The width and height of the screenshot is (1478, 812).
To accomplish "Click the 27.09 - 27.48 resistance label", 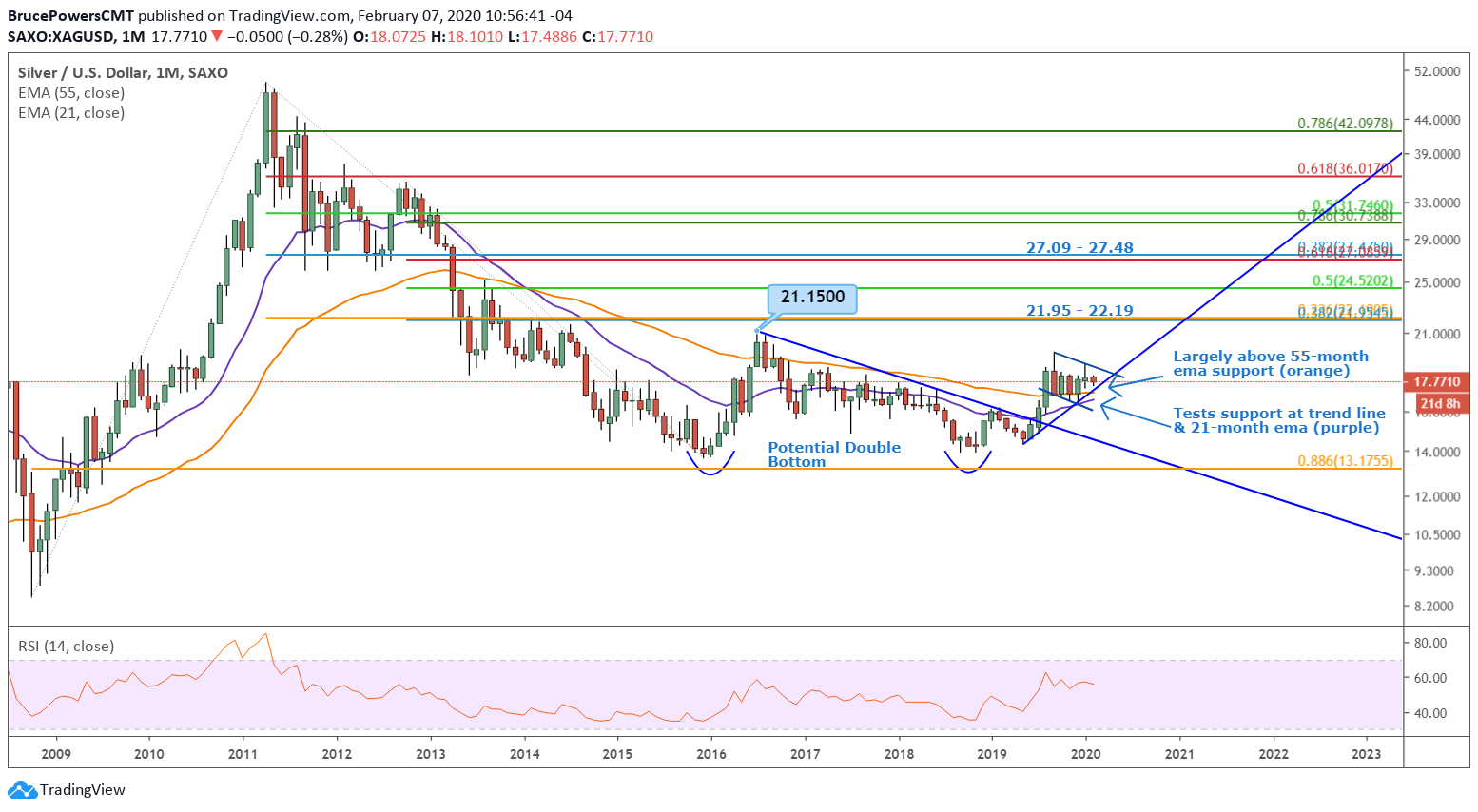I will coord(1079,247).
